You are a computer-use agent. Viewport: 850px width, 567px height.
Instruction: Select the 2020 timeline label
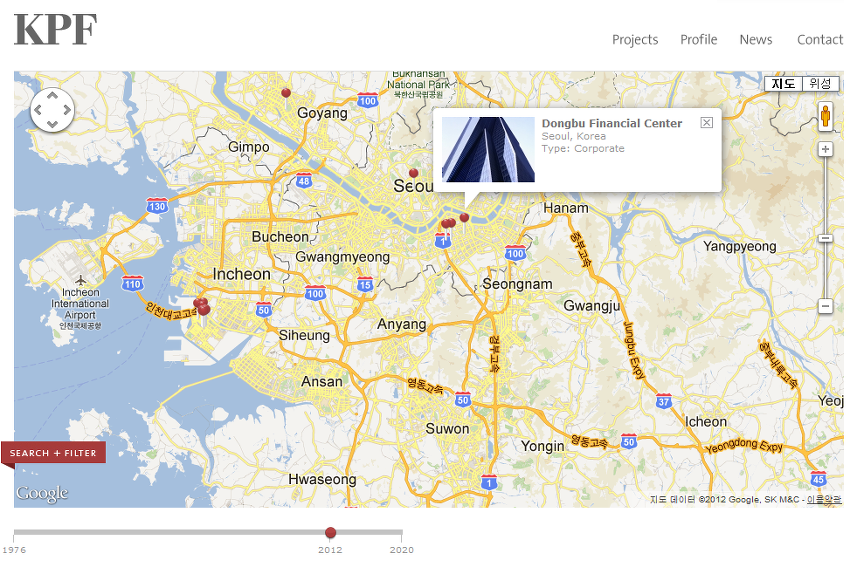pyautogui.click(x=401, y=550)
